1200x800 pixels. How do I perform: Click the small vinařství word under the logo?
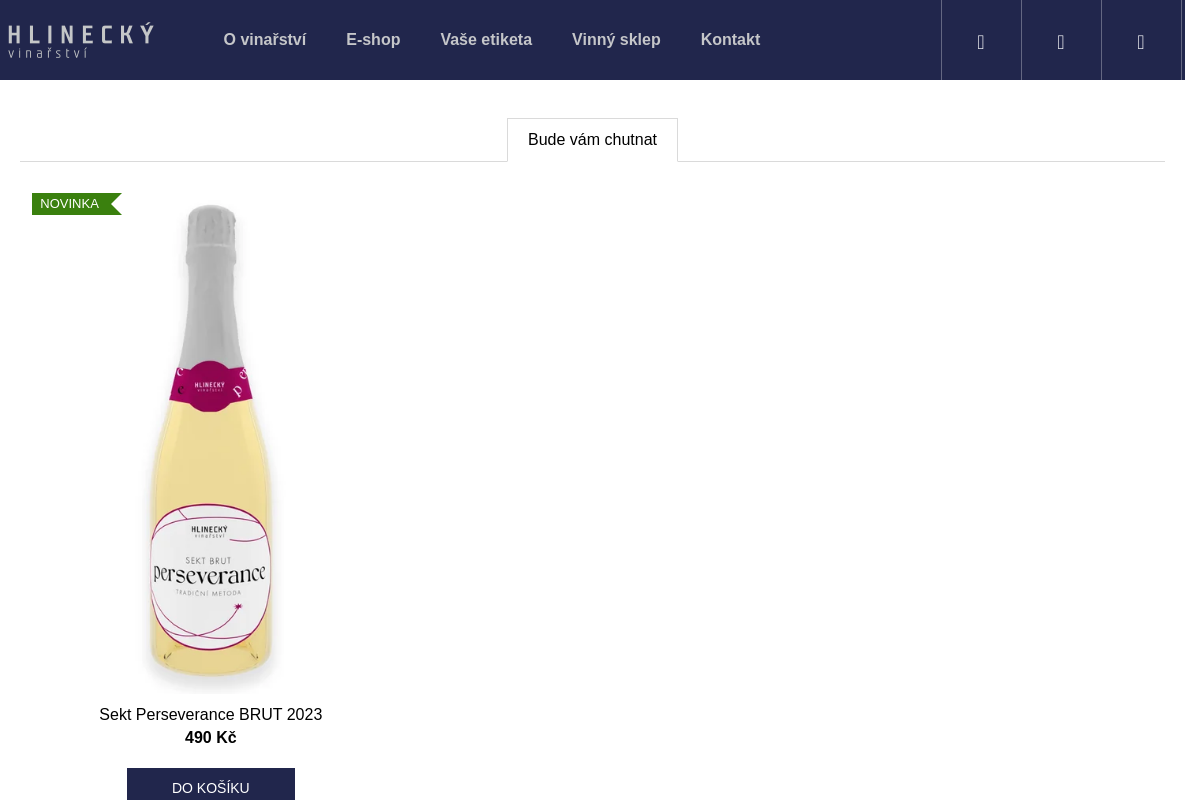tap(48, 52)
